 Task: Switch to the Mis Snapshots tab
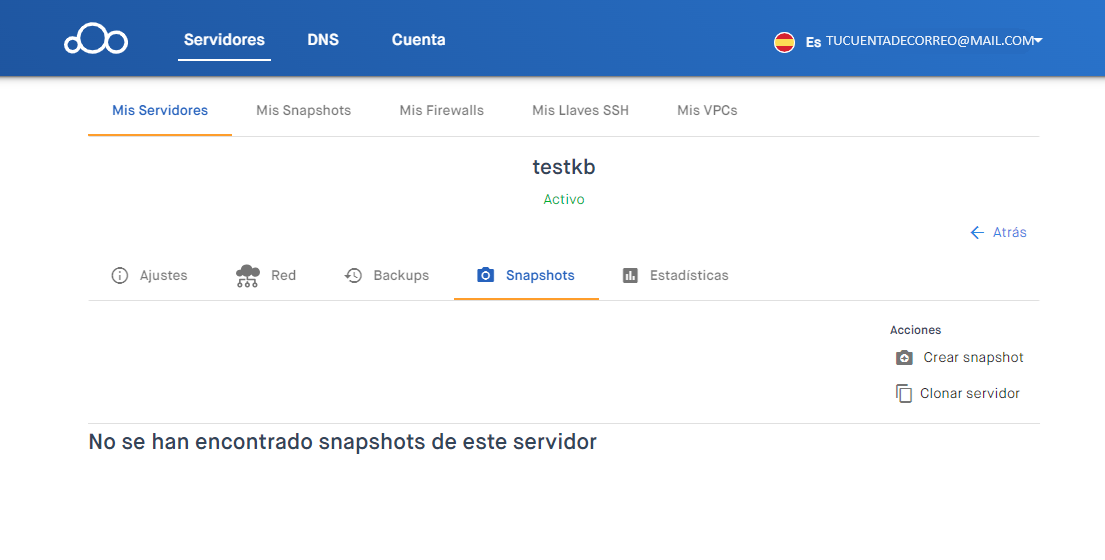[x=303, y=110]
